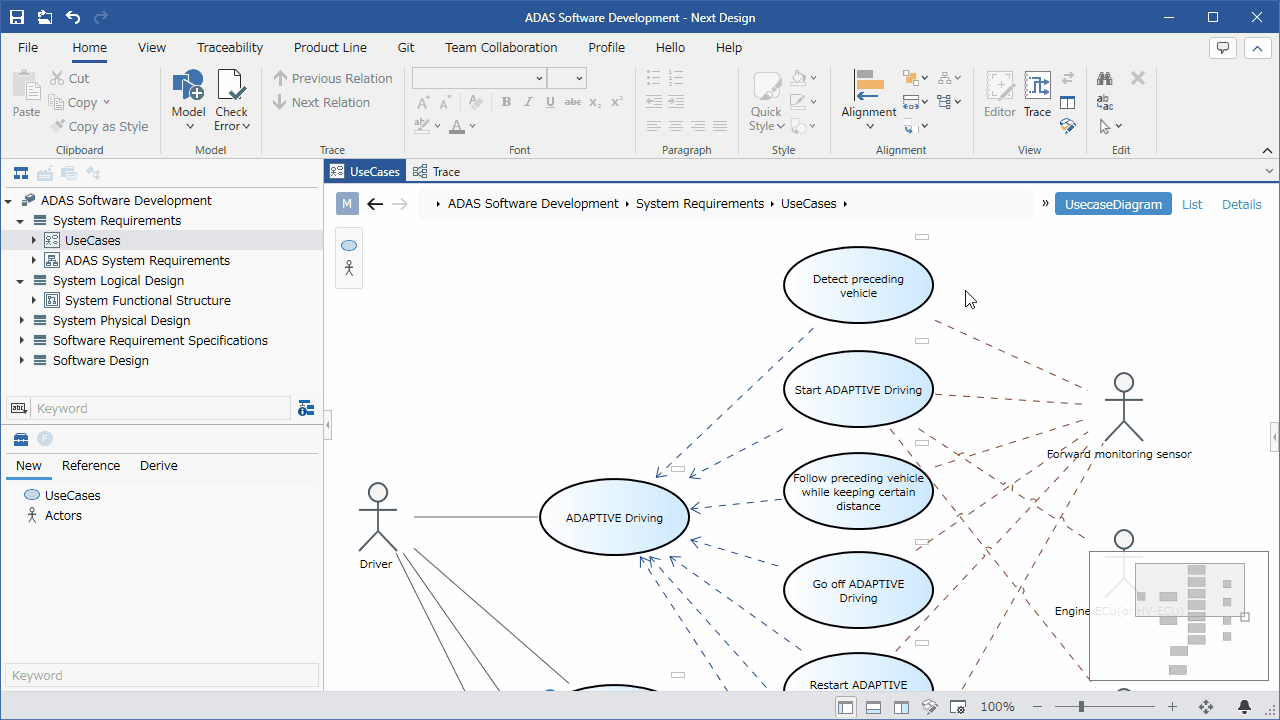Click the bottom Keyword filter field in the toolbox
The width and height of the screenshot is (1280, 720).
pyautogui.click(x=162, y=676)
